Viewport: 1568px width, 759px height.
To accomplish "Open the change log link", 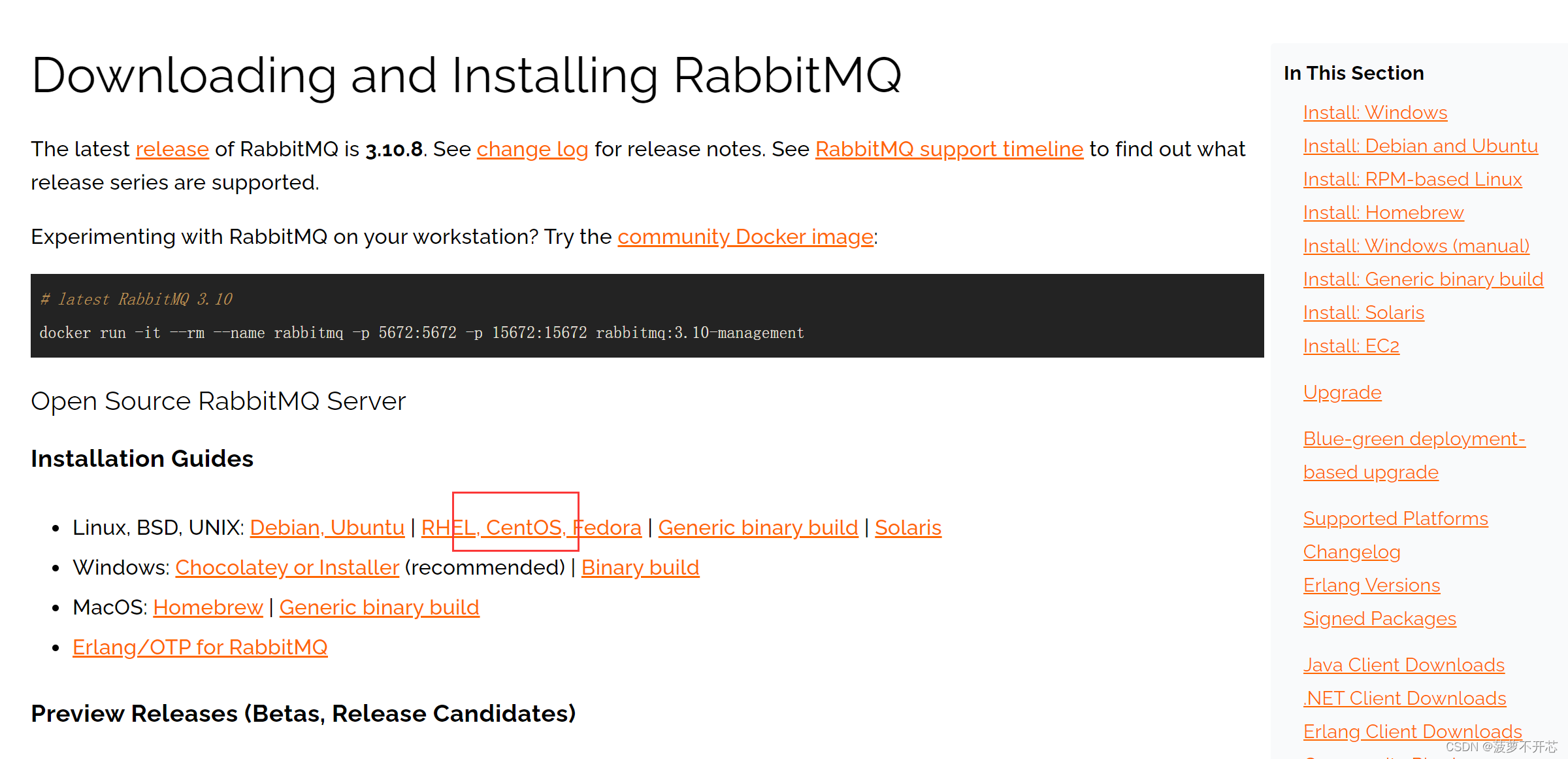I will point(532,149).
